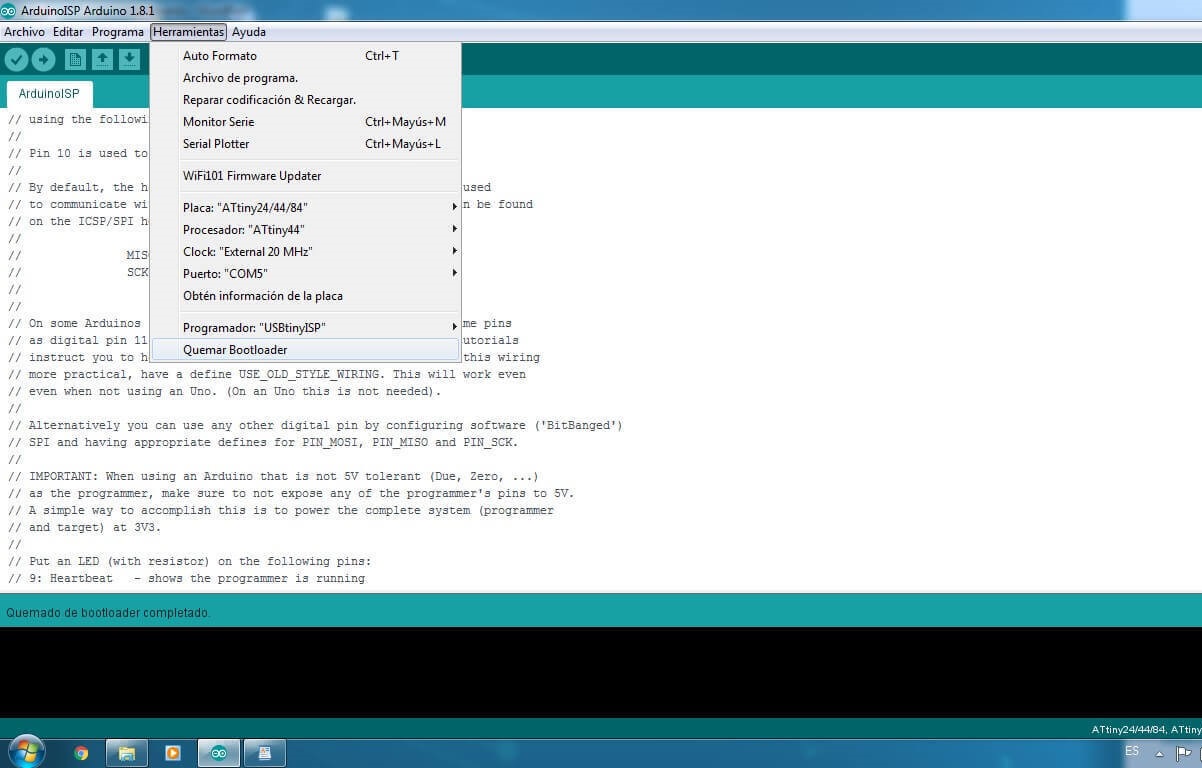Viewport: 1202px width, 768px height.
Task: Click the line '// Put an LED (with resistor)'
Action: (x=190, y=562)
